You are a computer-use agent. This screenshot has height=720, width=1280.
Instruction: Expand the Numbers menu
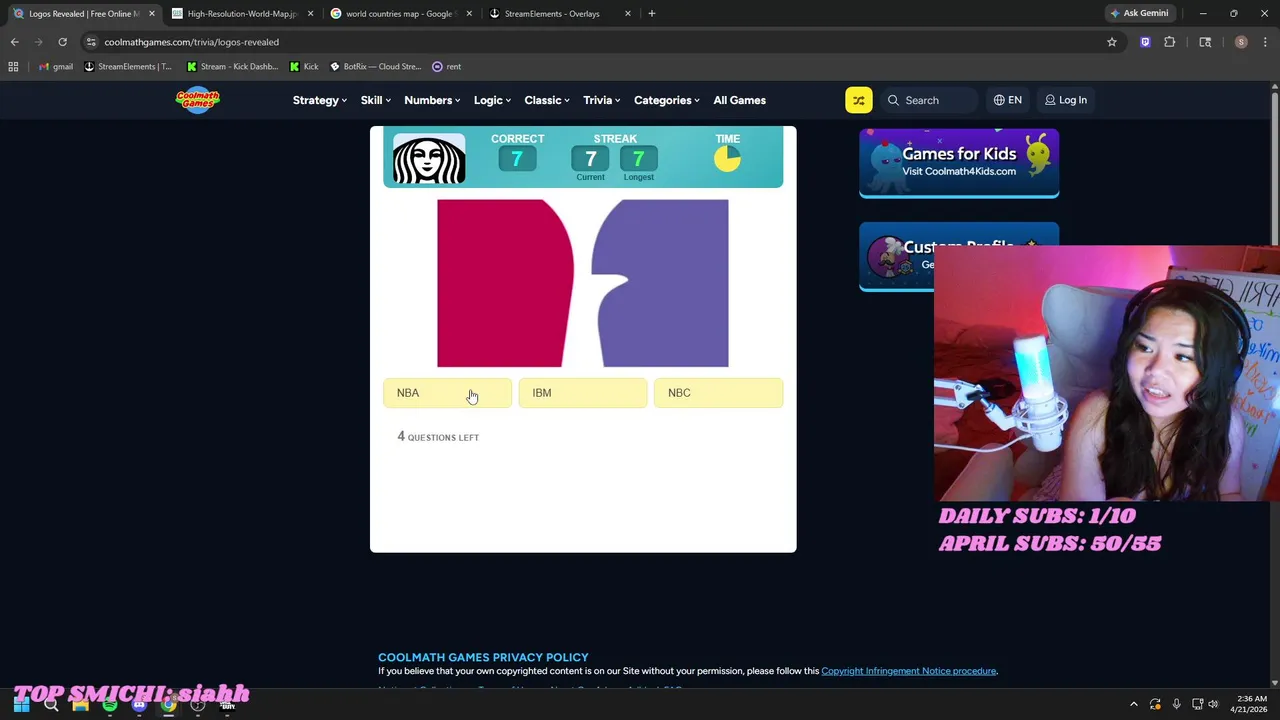(432, 100)
